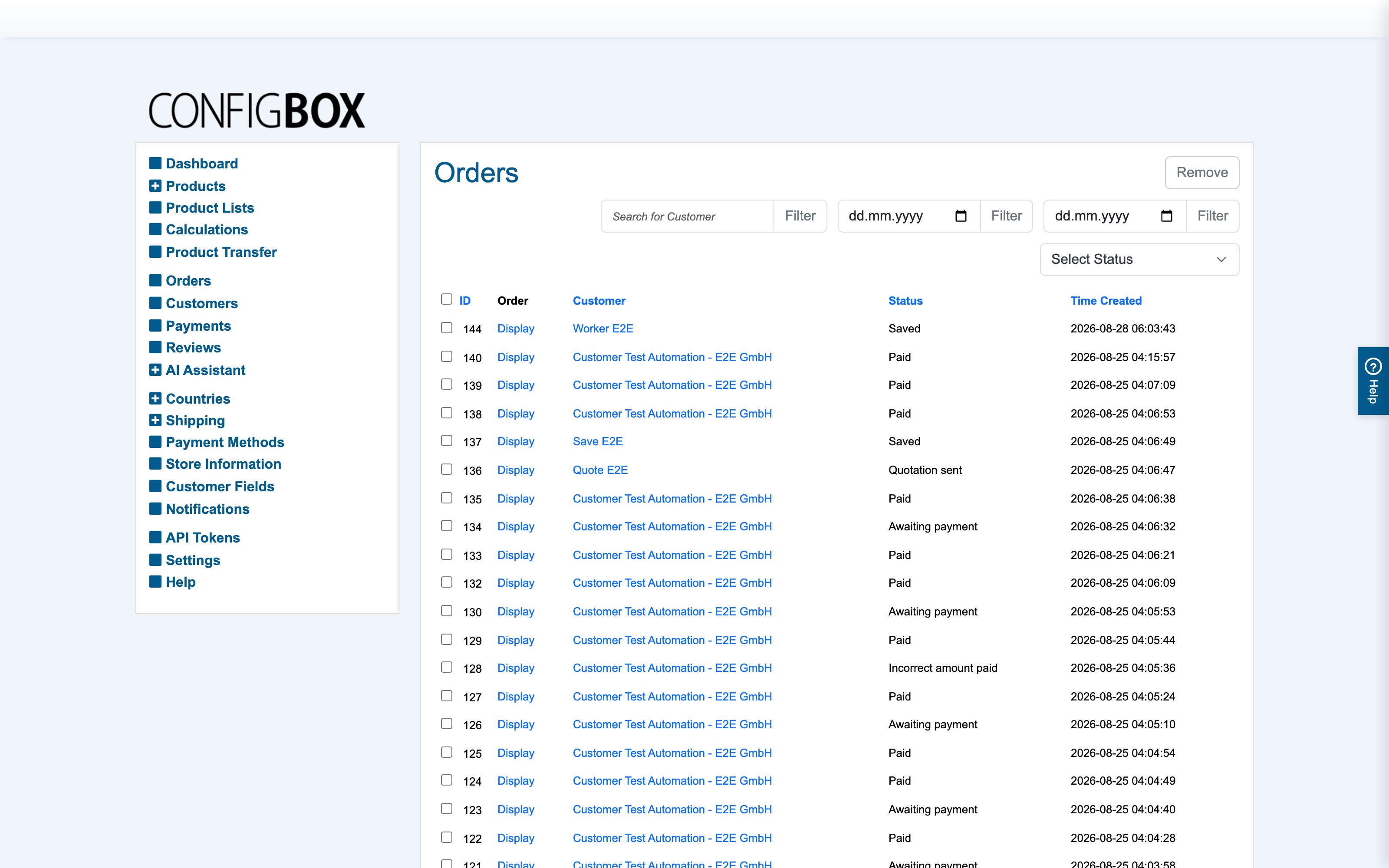Click the Payment Methods square icon
This screenshot has width=1389, height=868.
point(155,442)
